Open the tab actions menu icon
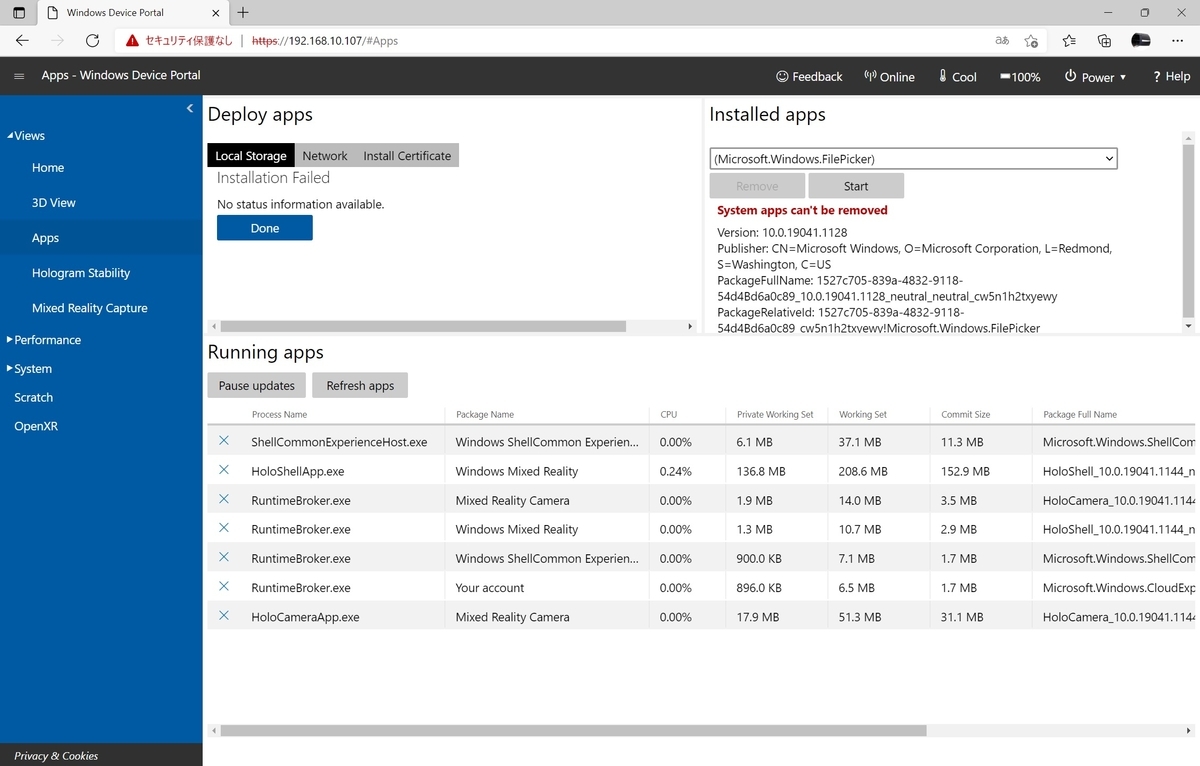Viewport: 1200px width, 766px height. coord(19,13)
